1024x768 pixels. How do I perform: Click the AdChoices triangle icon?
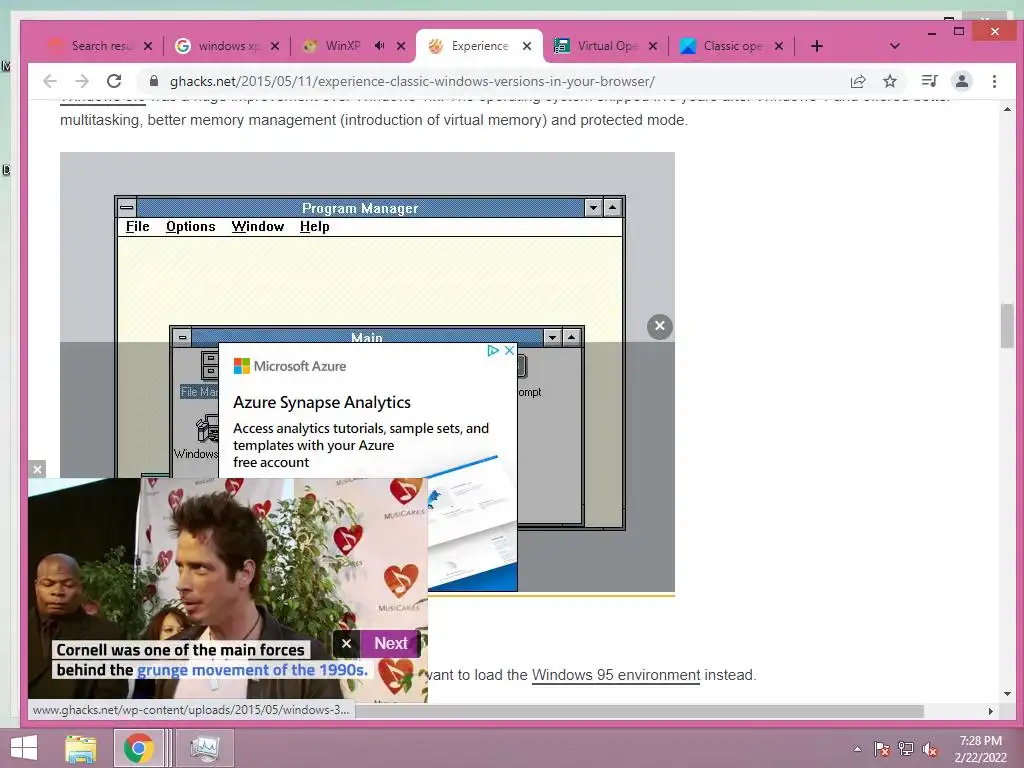493,351
